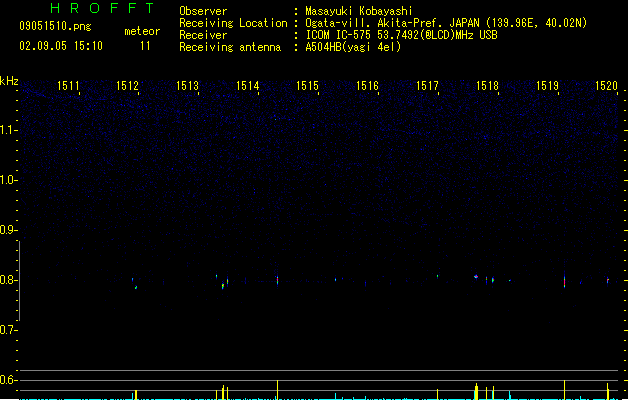Click time marker 1512
The width and height of the screenshot is (629, 400).
point(128,86)
